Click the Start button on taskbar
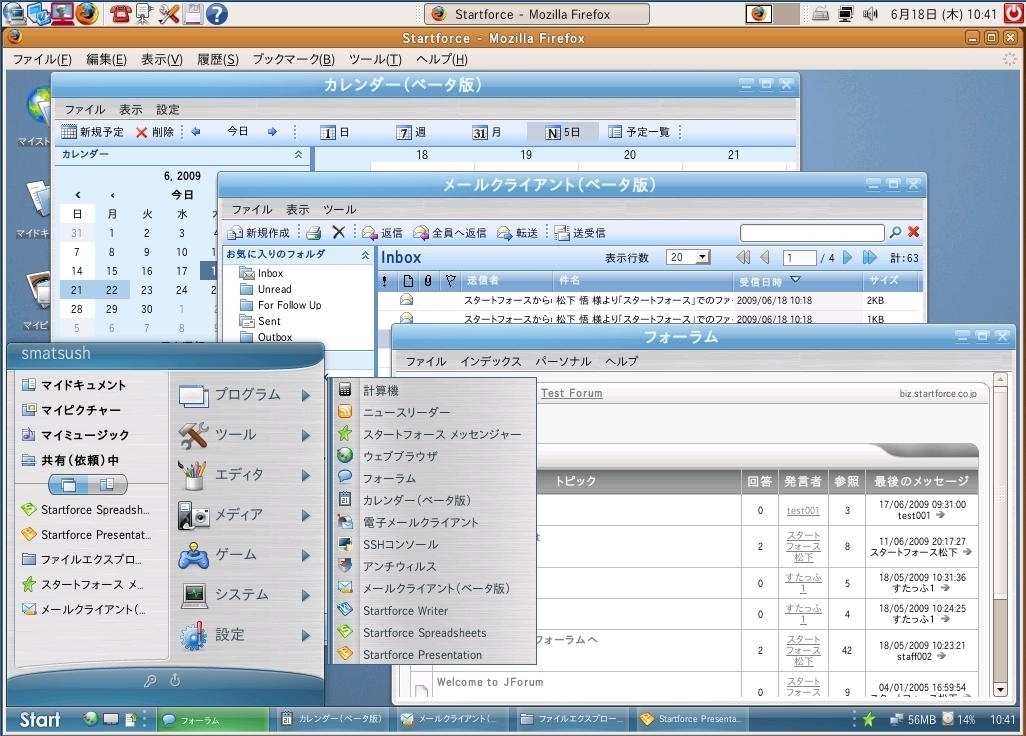1026x736 pixels. [40, 720]
